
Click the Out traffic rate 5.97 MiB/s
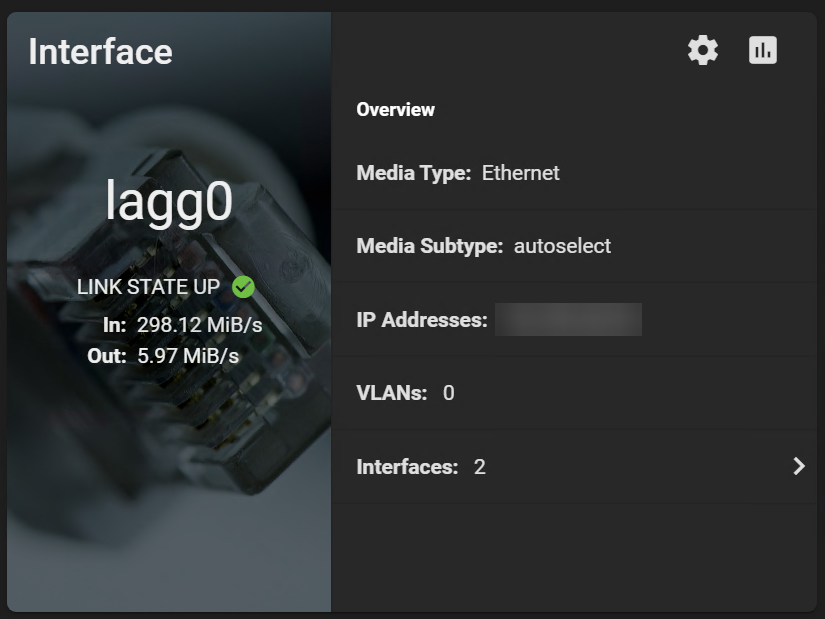click(188, 355)
